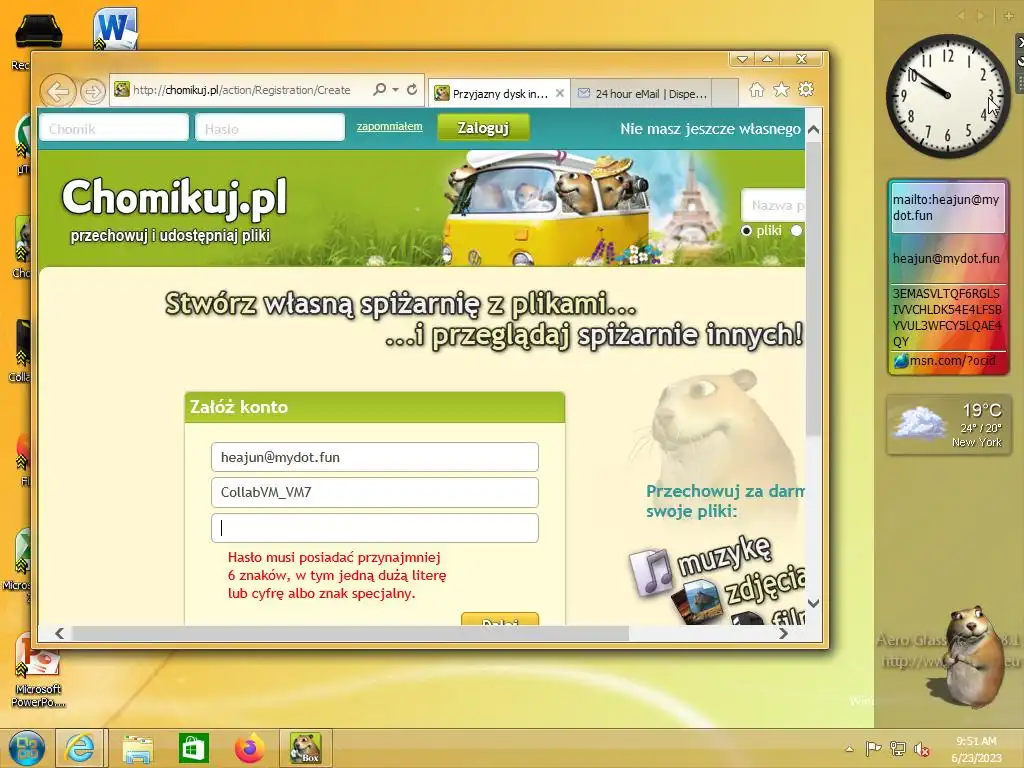This screenshot has width=1024, height=768.
Task: Click the email field with heajun@mydot.fun
Action: pyautogui.click(x=375, y=457)
